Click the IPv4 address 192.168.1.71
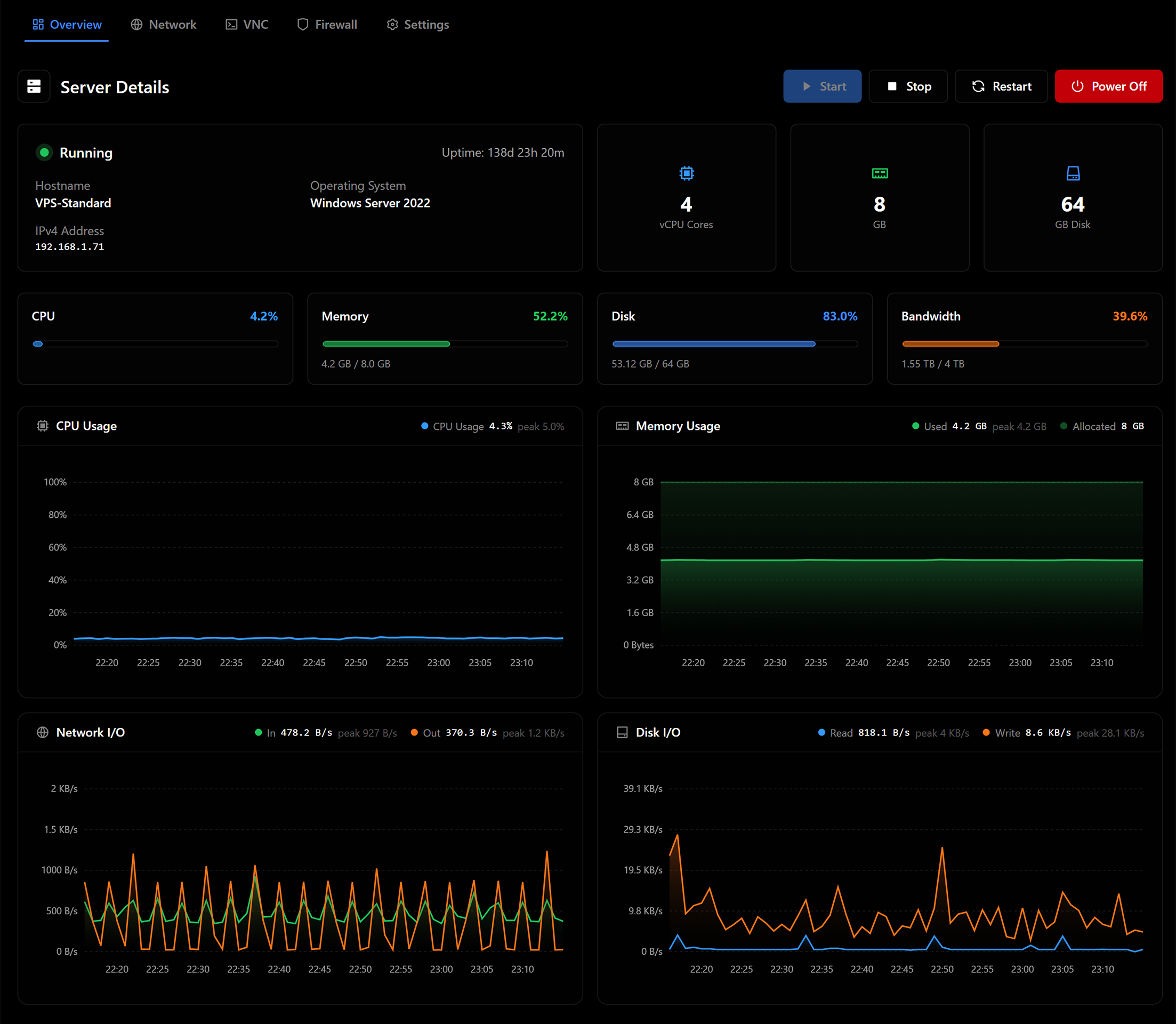The image size is (1176, 1024). (70, 247)
